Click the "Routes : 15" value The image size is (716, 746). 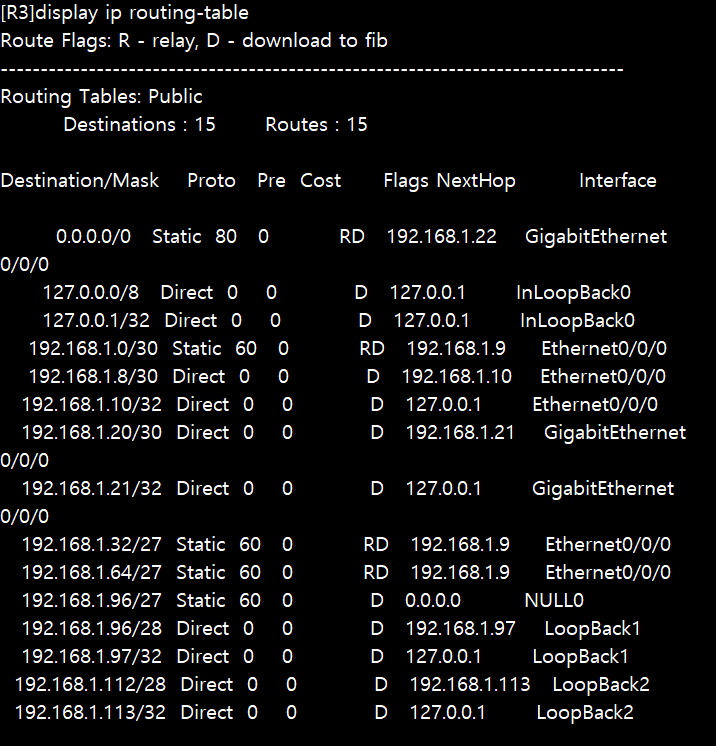(316, 125)
